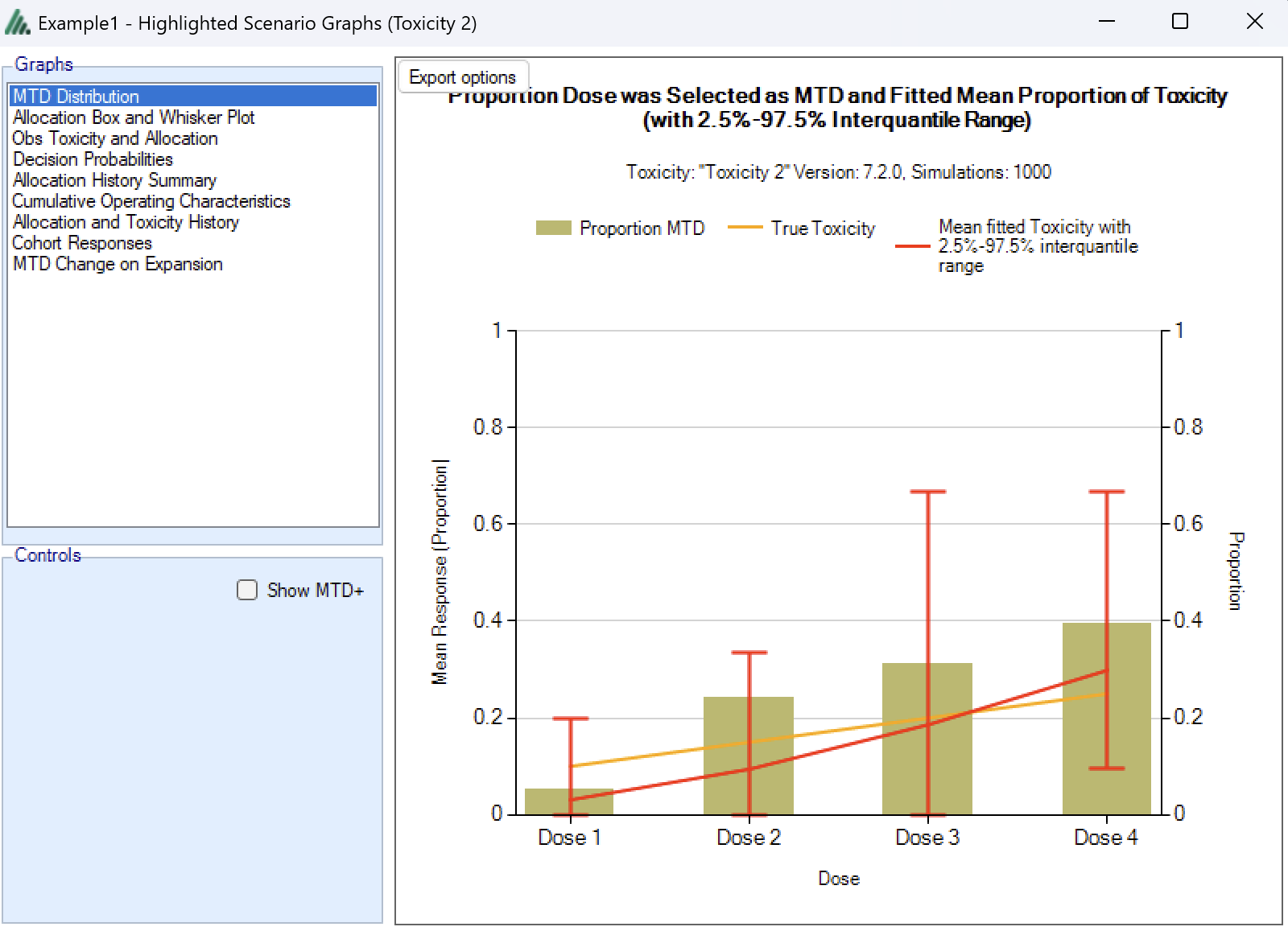The width and height of the screenshot is (1288, 935).
Task: Click the True Toxicity legend line
Action: [745, 229]
